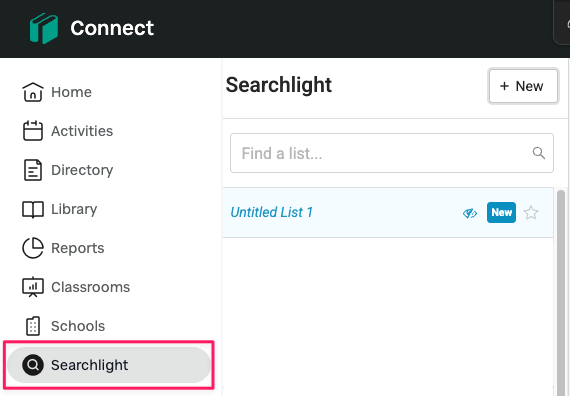The height and width of the screenshot is (396, 570).
Task: Click the Reports pie chart icon
Action: pos(33,248)
